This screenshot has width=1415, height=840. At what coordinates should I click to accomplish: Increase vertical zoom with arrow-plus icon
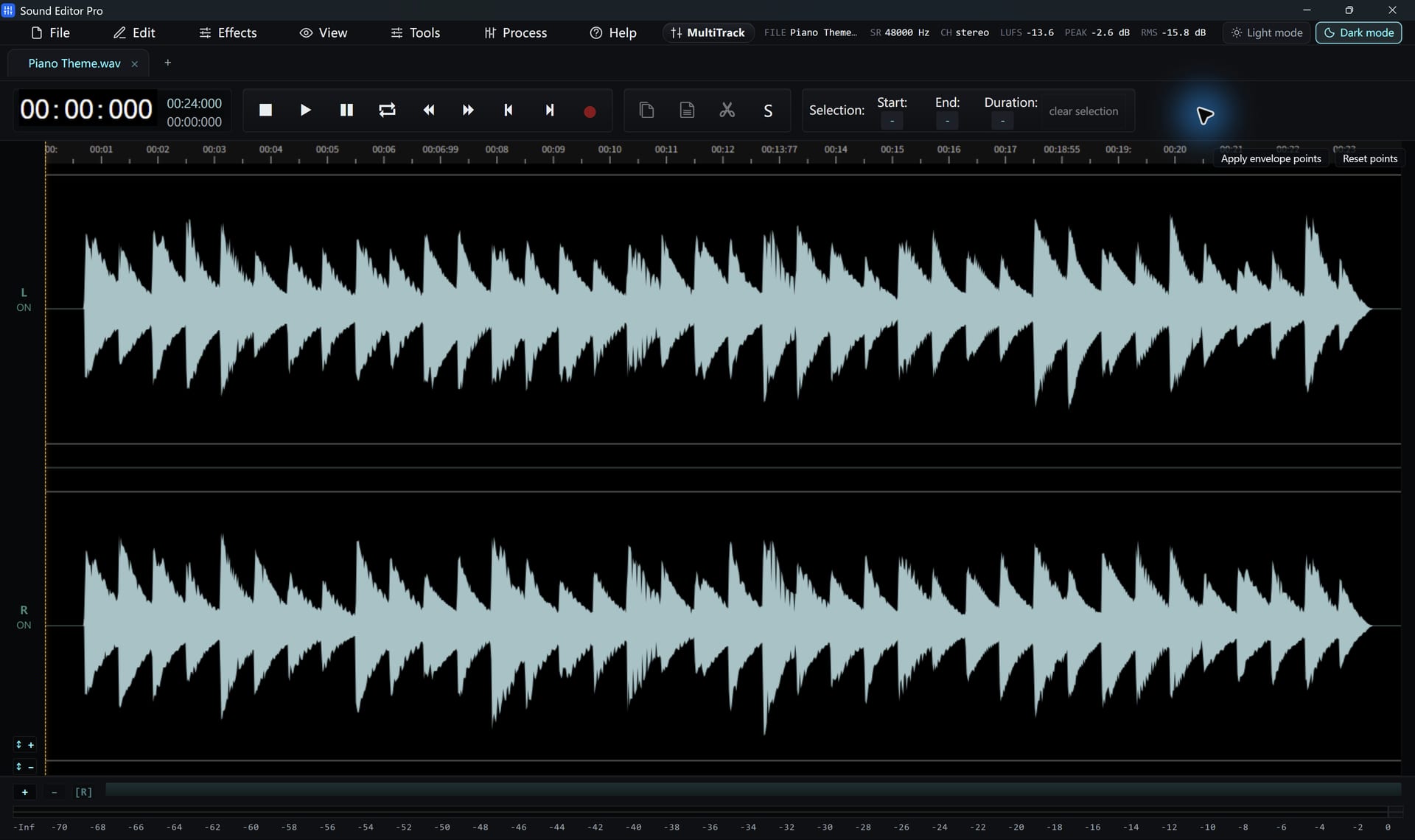24,745
